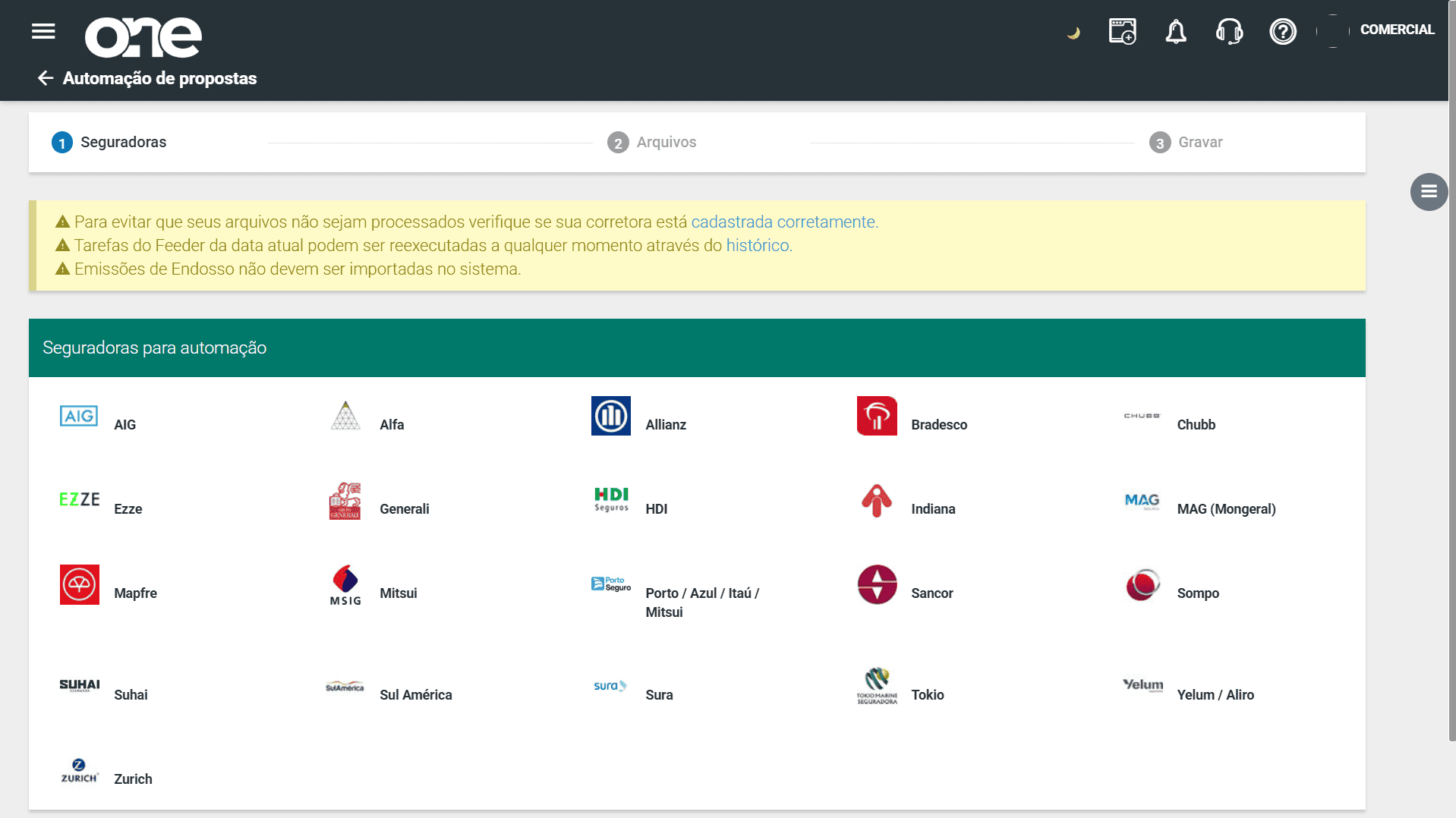Screen dimensions: 1456x818
Task: Open the help question mark icon
Action: pos(1283,32)
